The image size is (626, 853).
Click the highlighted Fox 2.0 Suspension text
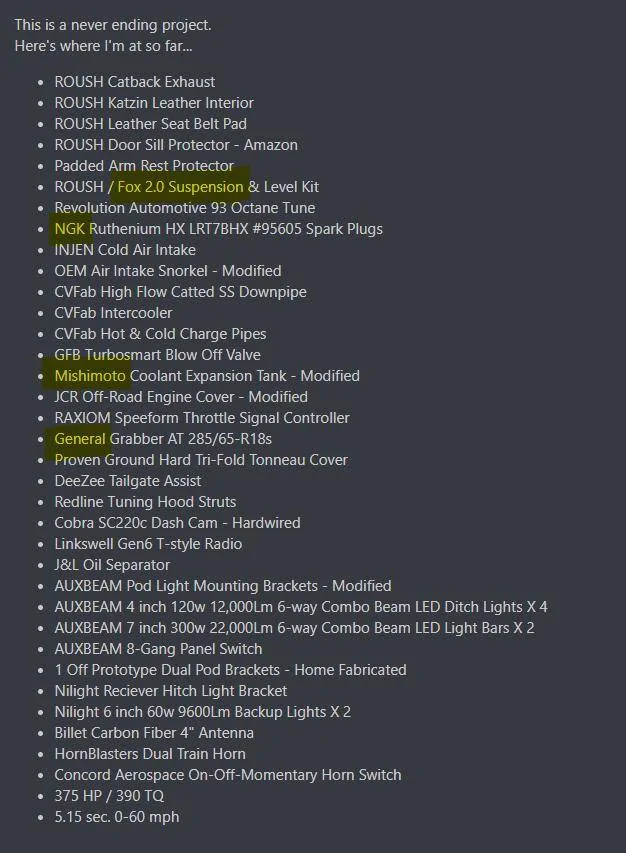[x=180, y=187]
